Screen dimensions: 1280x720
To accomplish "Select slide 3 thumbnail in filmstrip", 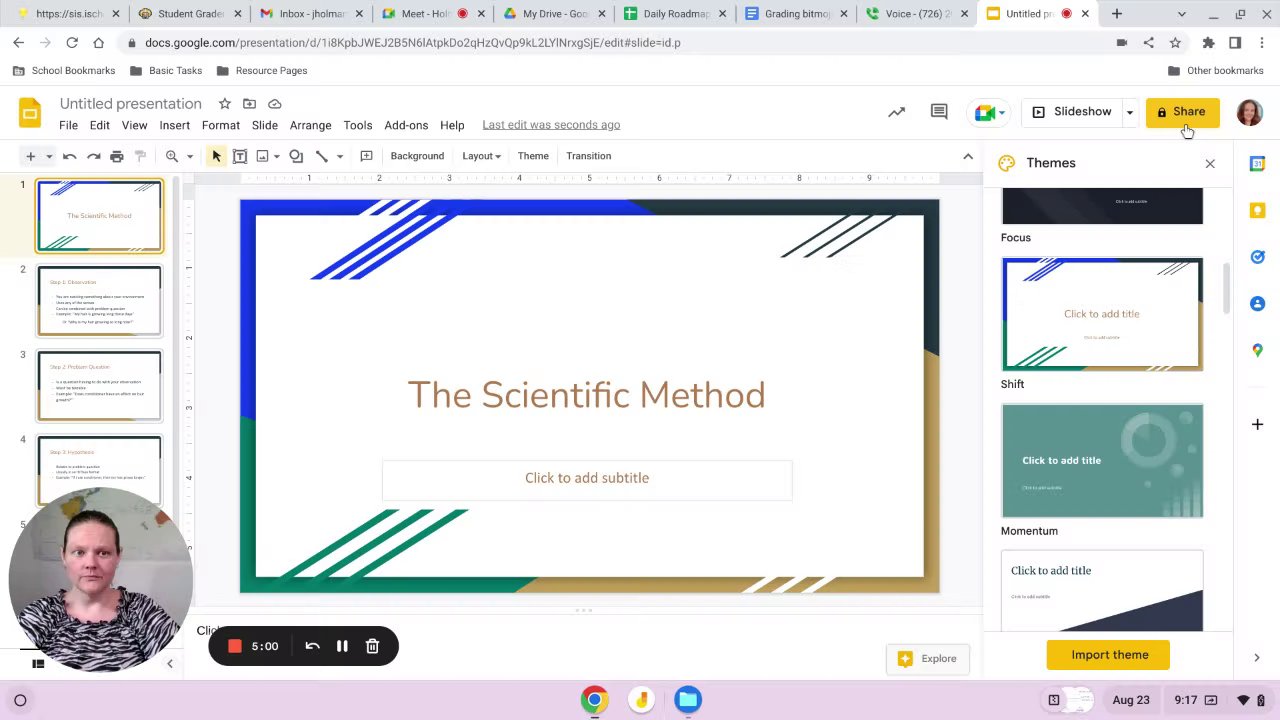I will [99, 386].
